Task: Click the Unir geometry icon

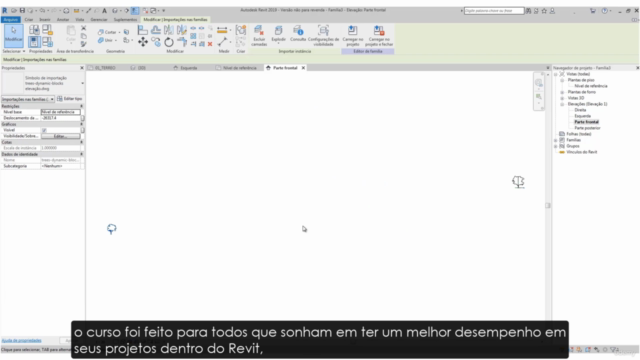Action: click(x=105, y=40)
